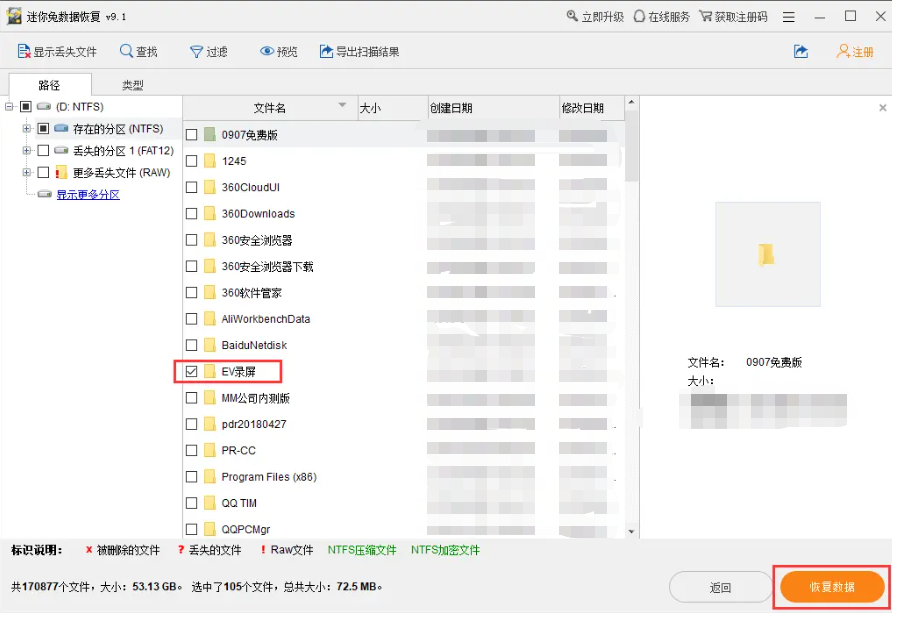Click the share arrow icon

point(801,52)
